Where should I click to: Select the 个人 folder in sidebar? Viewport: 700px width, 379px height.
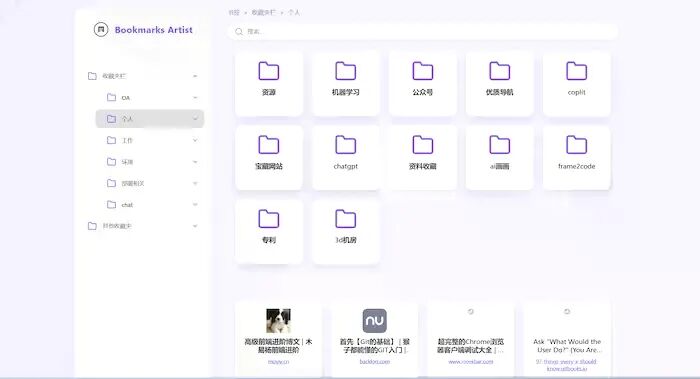pyautogui.click(x=150, y=119)
